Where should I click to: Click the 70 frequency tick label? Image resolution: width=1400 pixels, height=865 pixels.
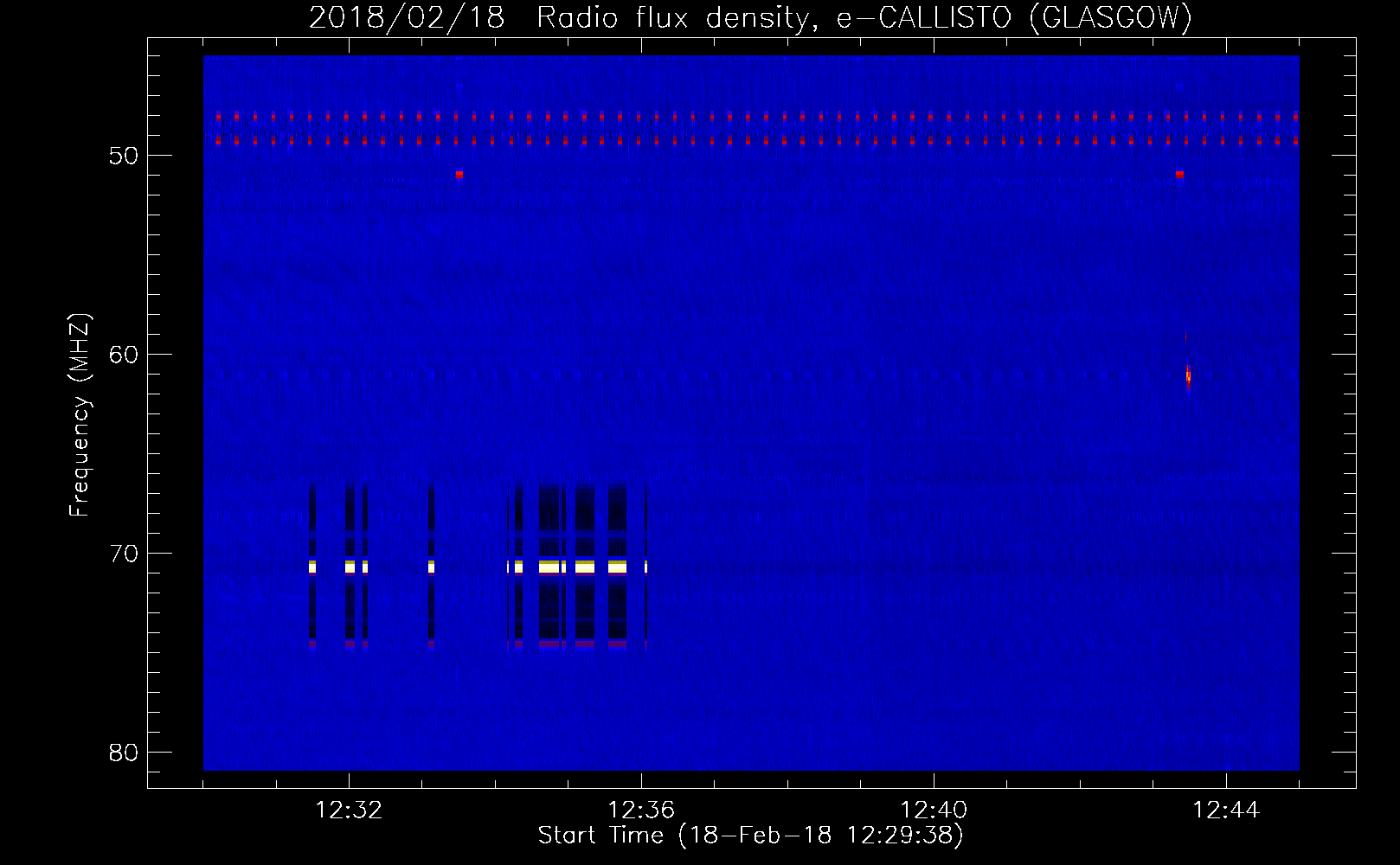click(x=124, y=554)
